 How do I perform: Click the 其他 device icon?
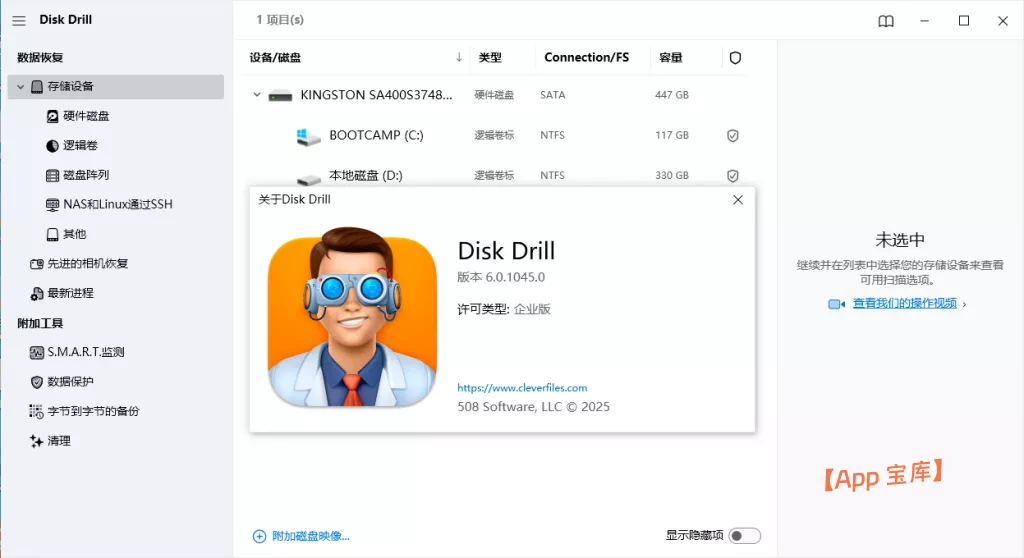coord(52,234)
